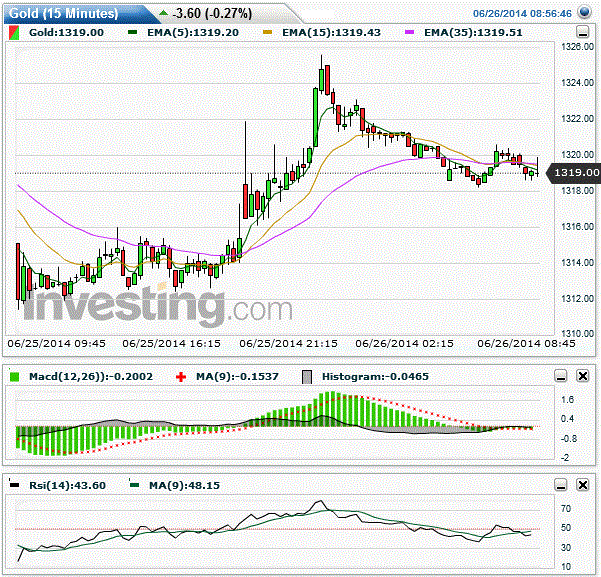Click the EMA(35) purple legend swatch

409,33
